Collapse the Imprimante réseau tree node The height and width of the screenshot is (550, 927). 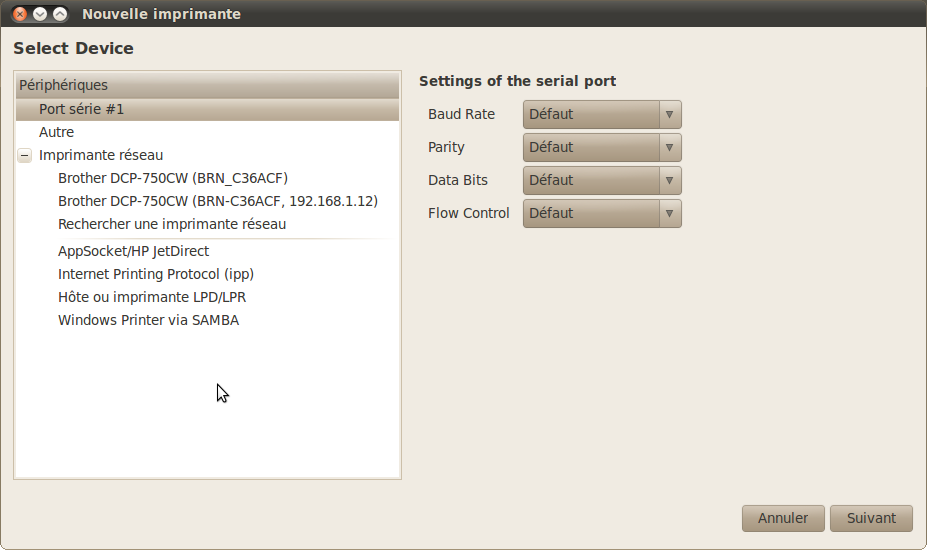(x=24, y=156)
